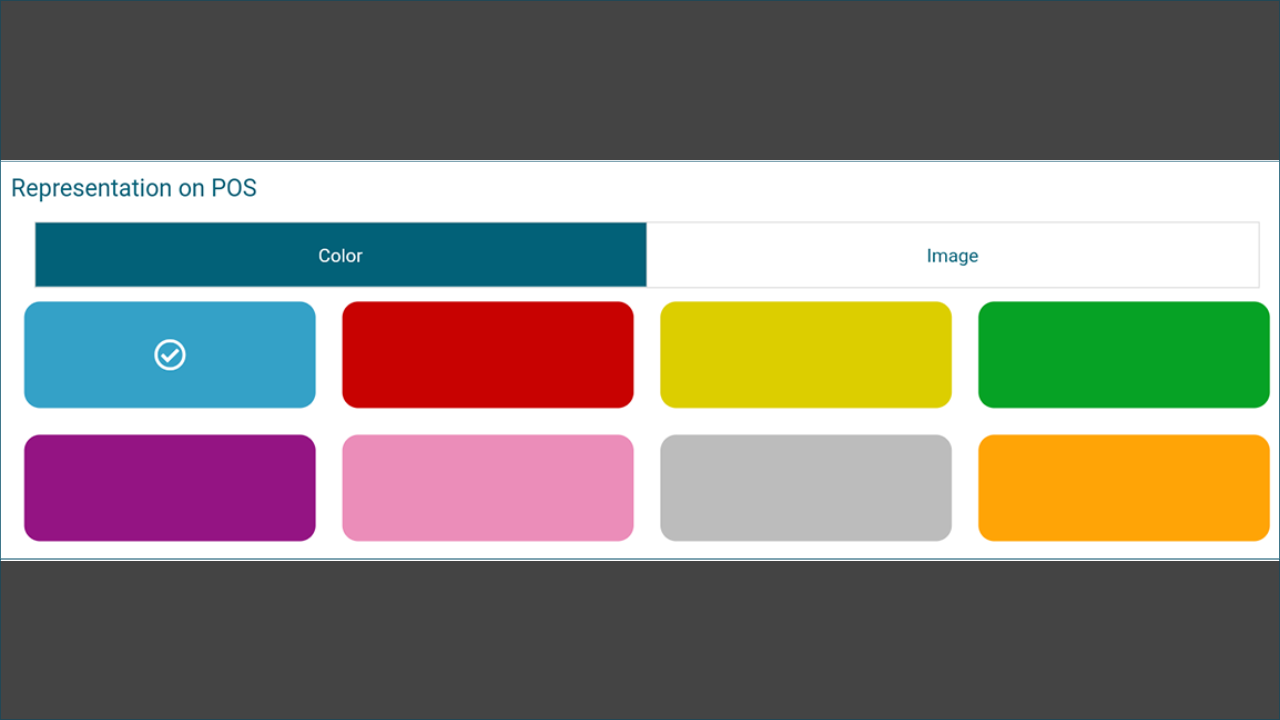Viewport: 1280px width, 720px height.
Task: Switch to the Image tab
Action: pyautogui.click(x=952, y=255)
